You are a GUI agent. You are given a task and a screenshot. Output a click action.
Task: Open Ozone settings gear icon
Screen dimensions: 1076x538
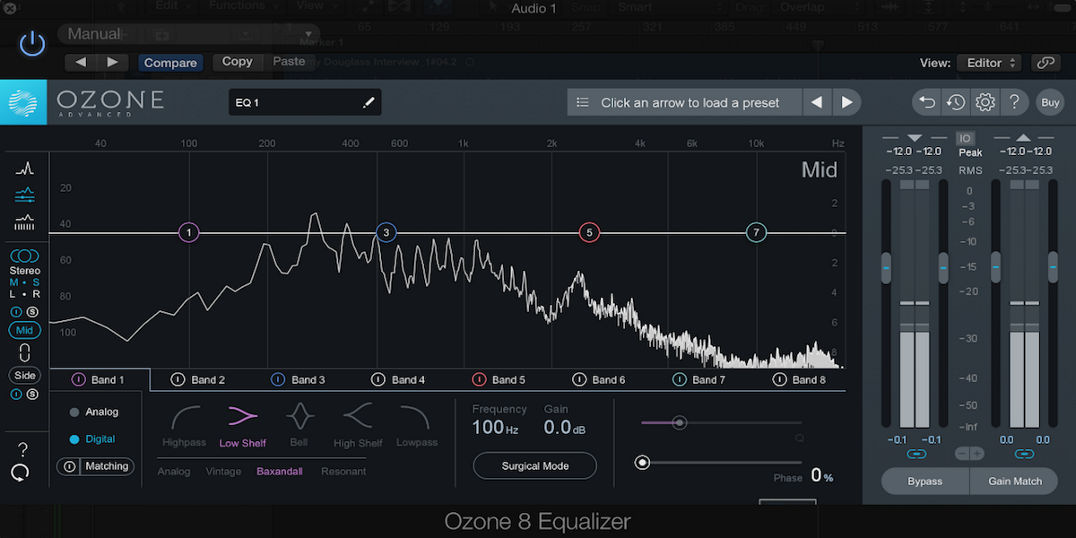click(x=985, y=102)
